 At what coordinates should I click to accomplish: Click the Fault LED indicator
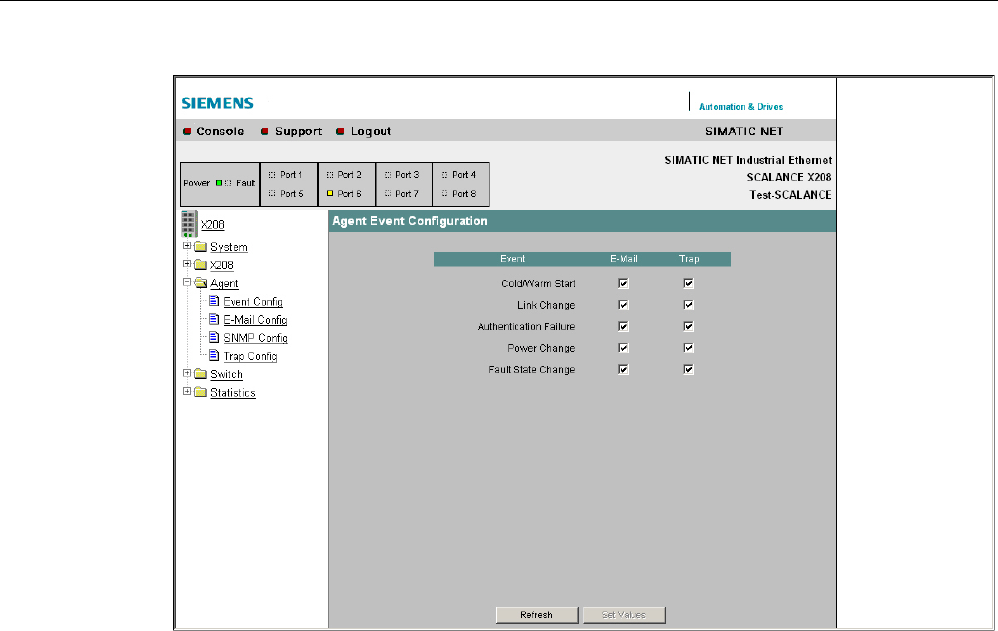pos(228,183)
